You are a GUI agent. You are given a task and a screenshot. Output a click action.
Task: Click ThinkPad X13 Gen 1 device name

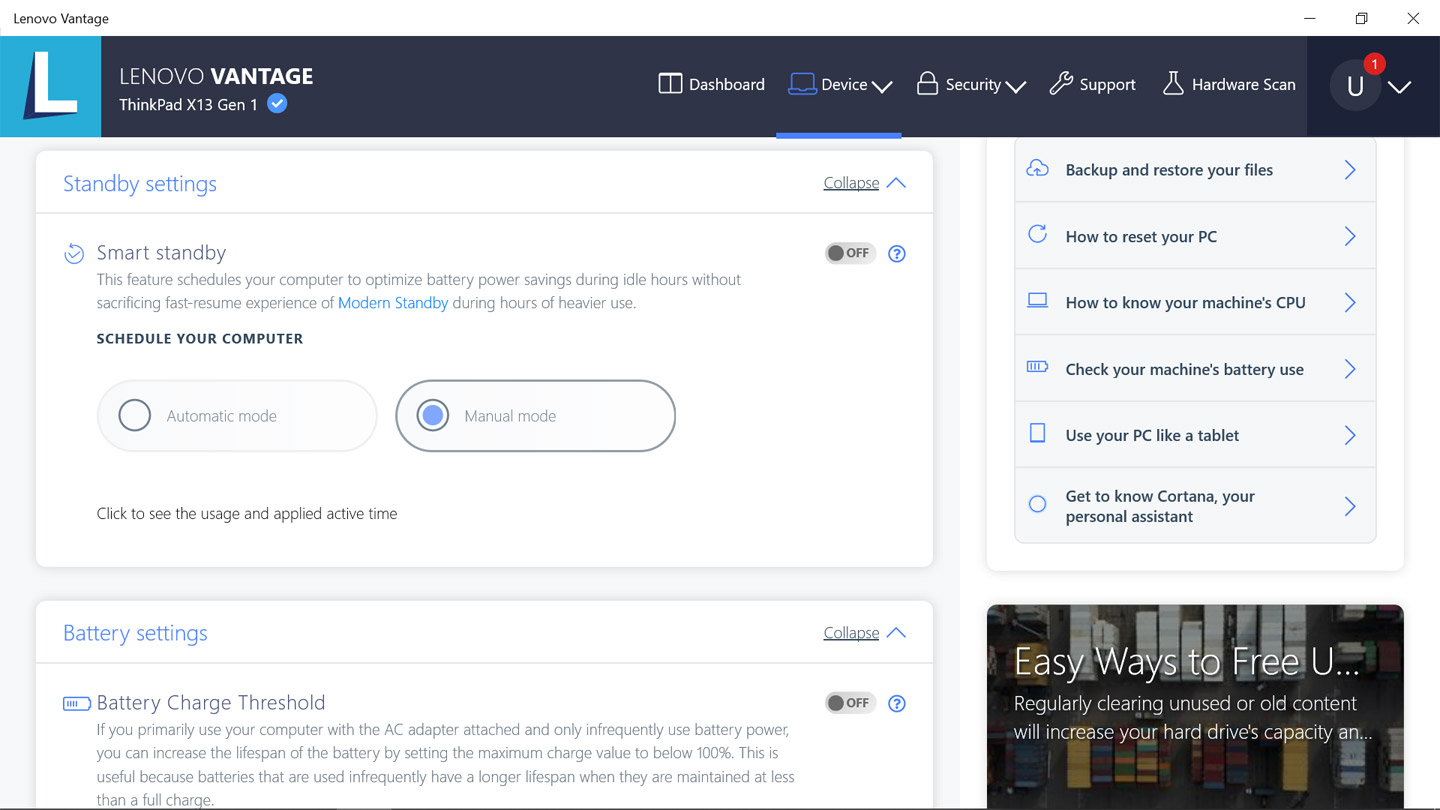coord(188,104)
